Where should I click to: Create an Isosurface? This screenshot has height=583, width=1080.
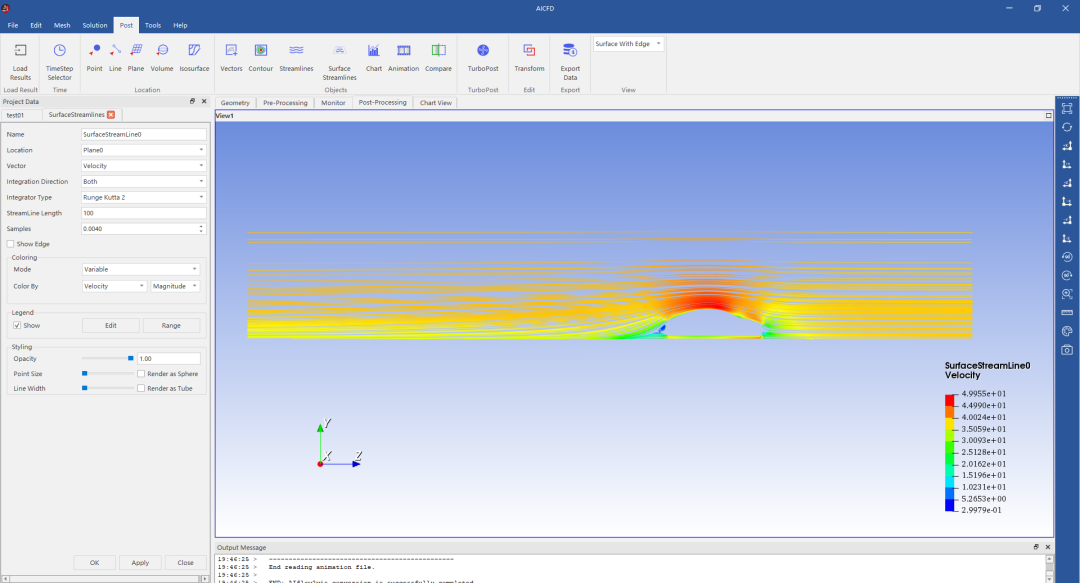coord(194,58)
